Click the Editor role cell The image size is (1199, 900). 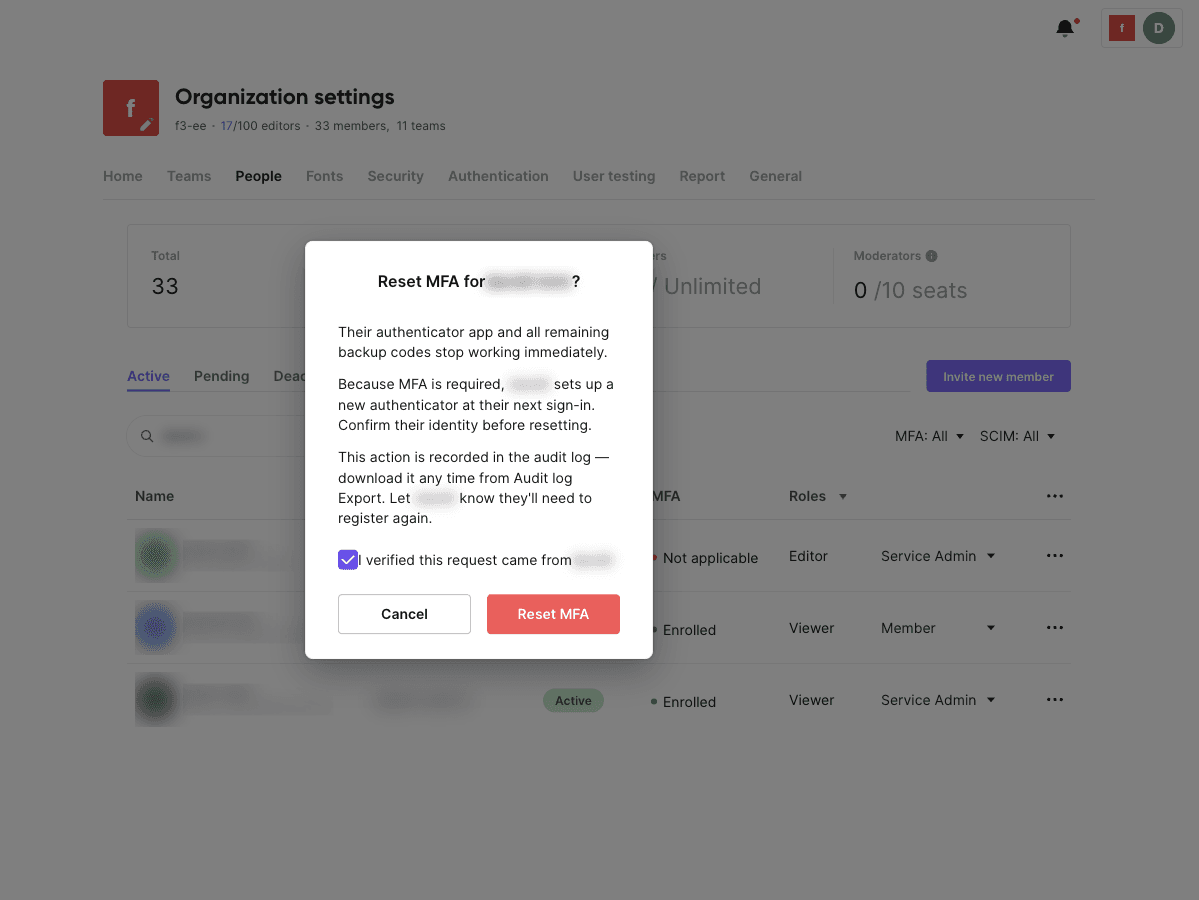(x=808, y=556)
